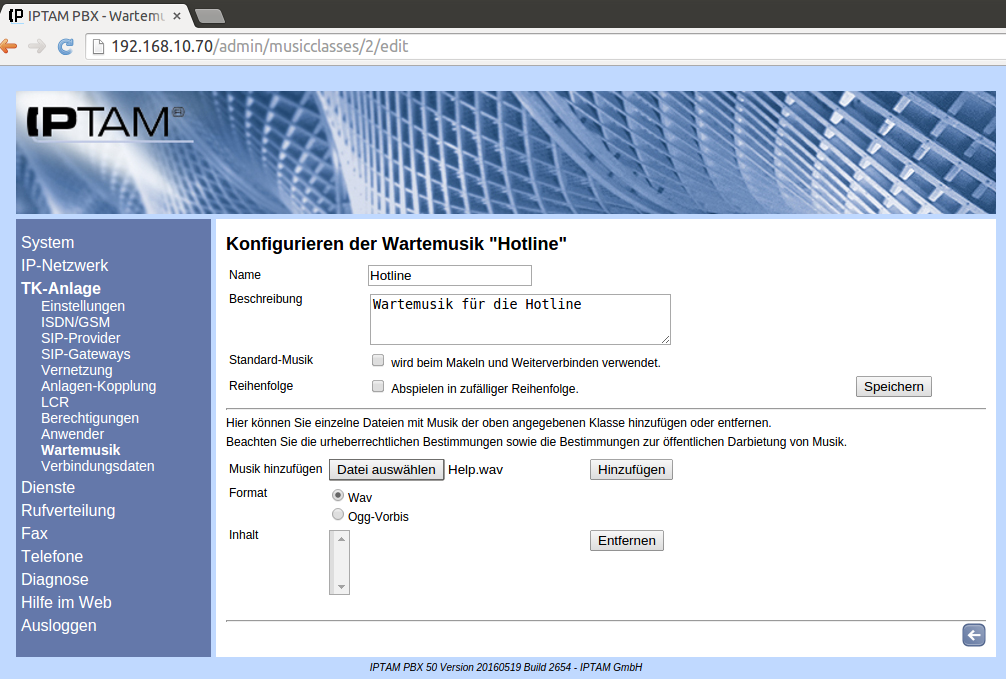Open a new browser tab
Image resolution: width=1006 pixels, height=679 pixels.
point(209,15)
